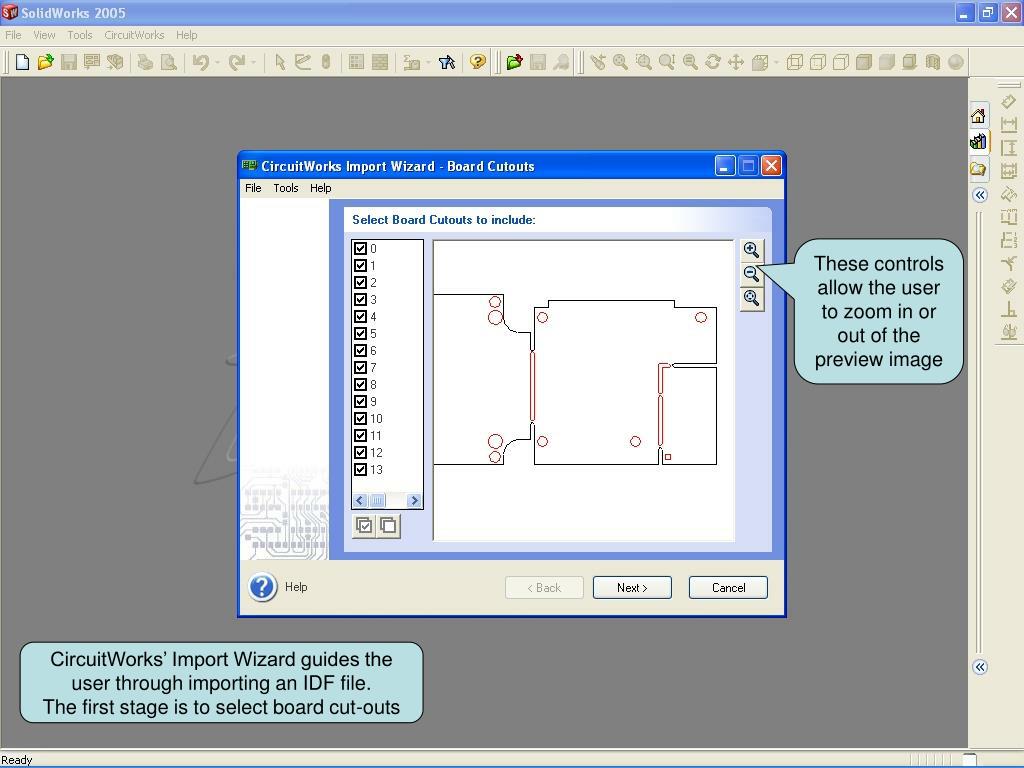The image size is (1024, 768).
Task: Open Print Preview from toolbar
Action: (x=168, y=62)
